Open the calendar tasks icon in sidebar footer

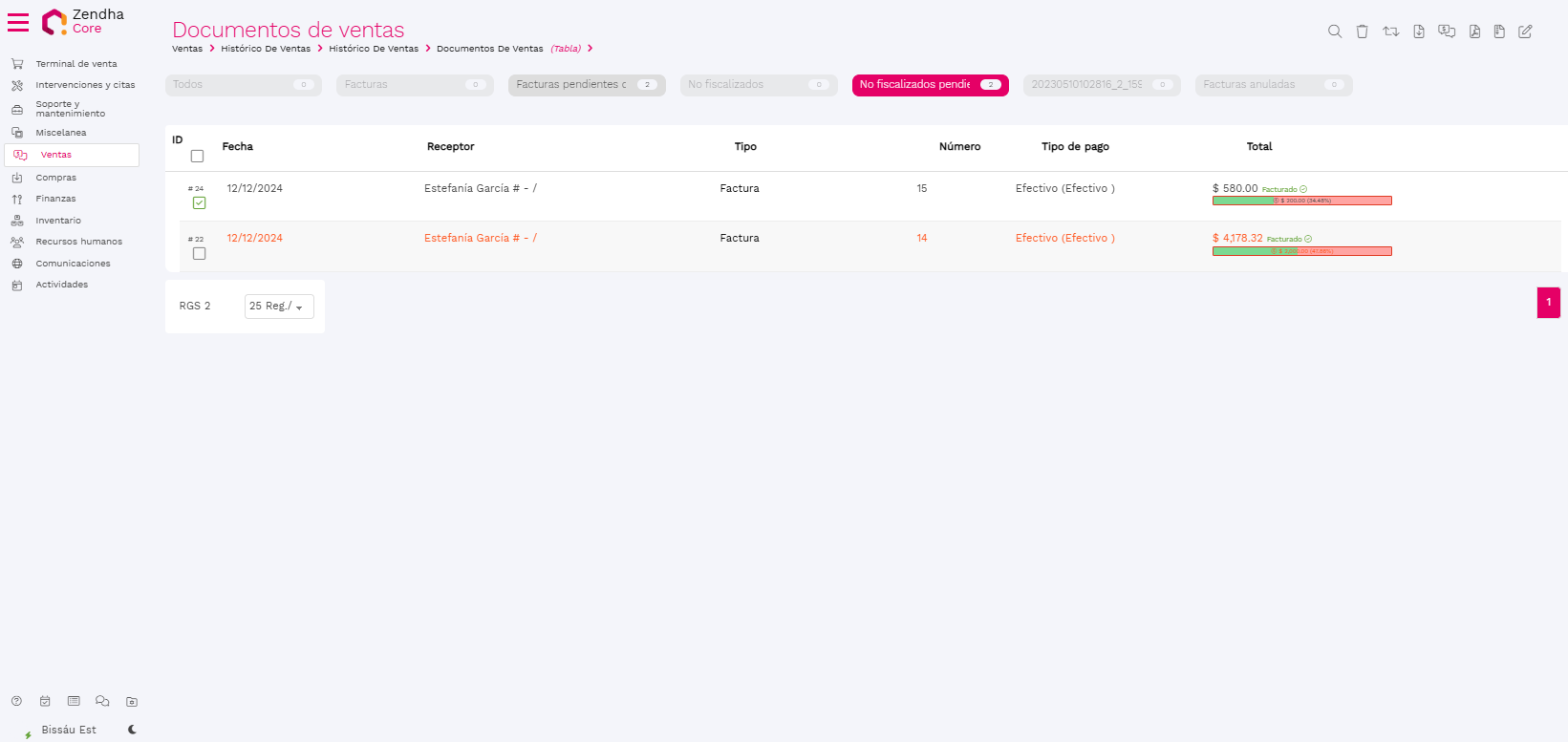point(45,701)
